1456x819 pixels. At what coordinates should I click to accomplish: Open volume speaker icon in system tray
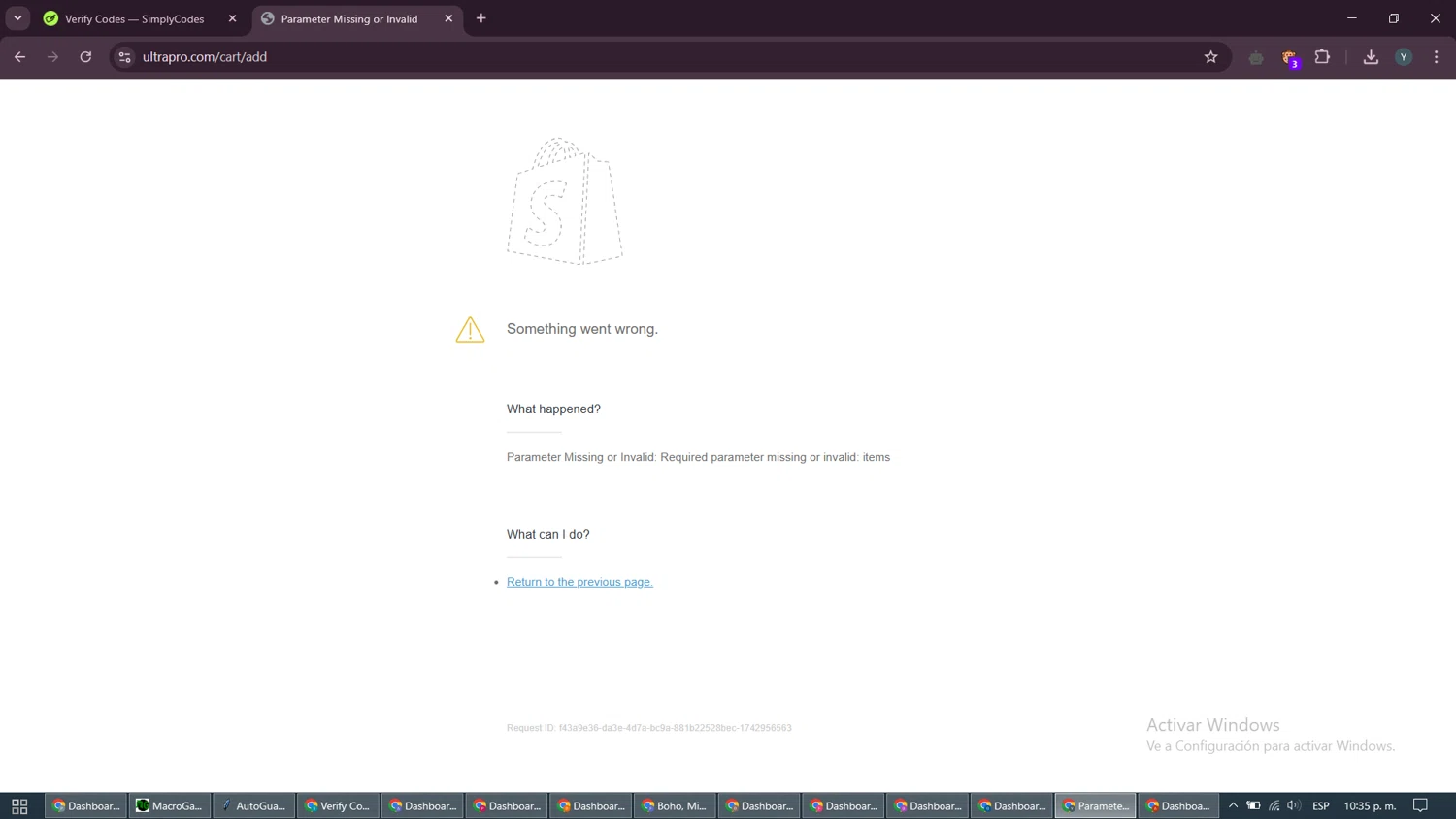(x=1293, y=805)
